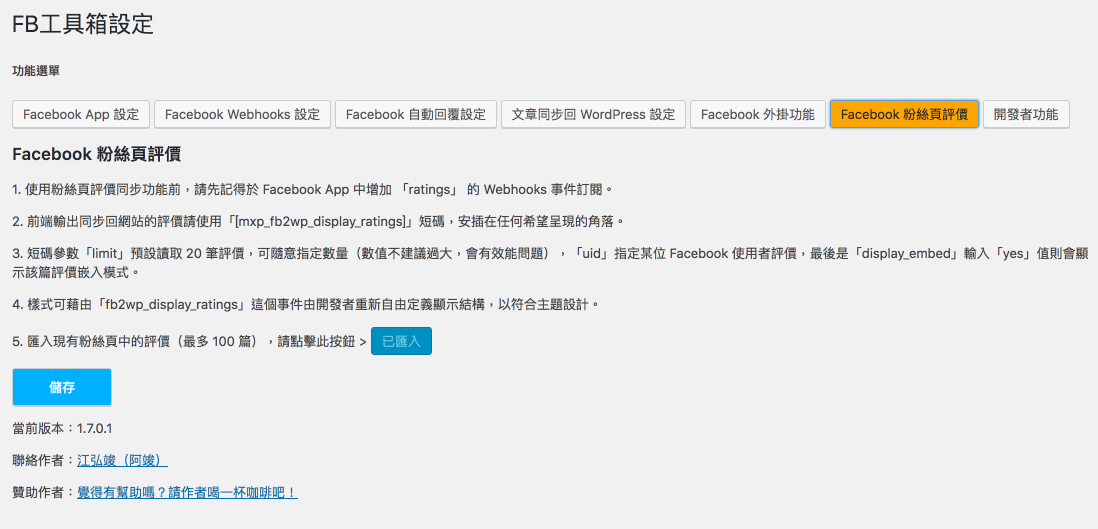Click the 功能選單 label

(36, 71)
